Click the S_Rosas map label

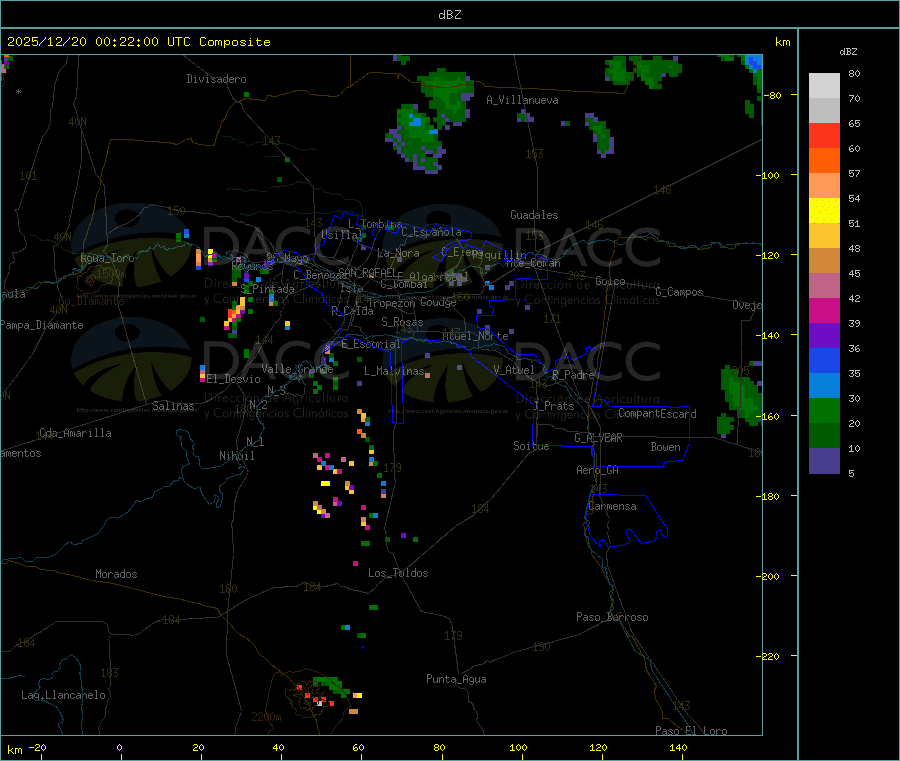(402, 322)
